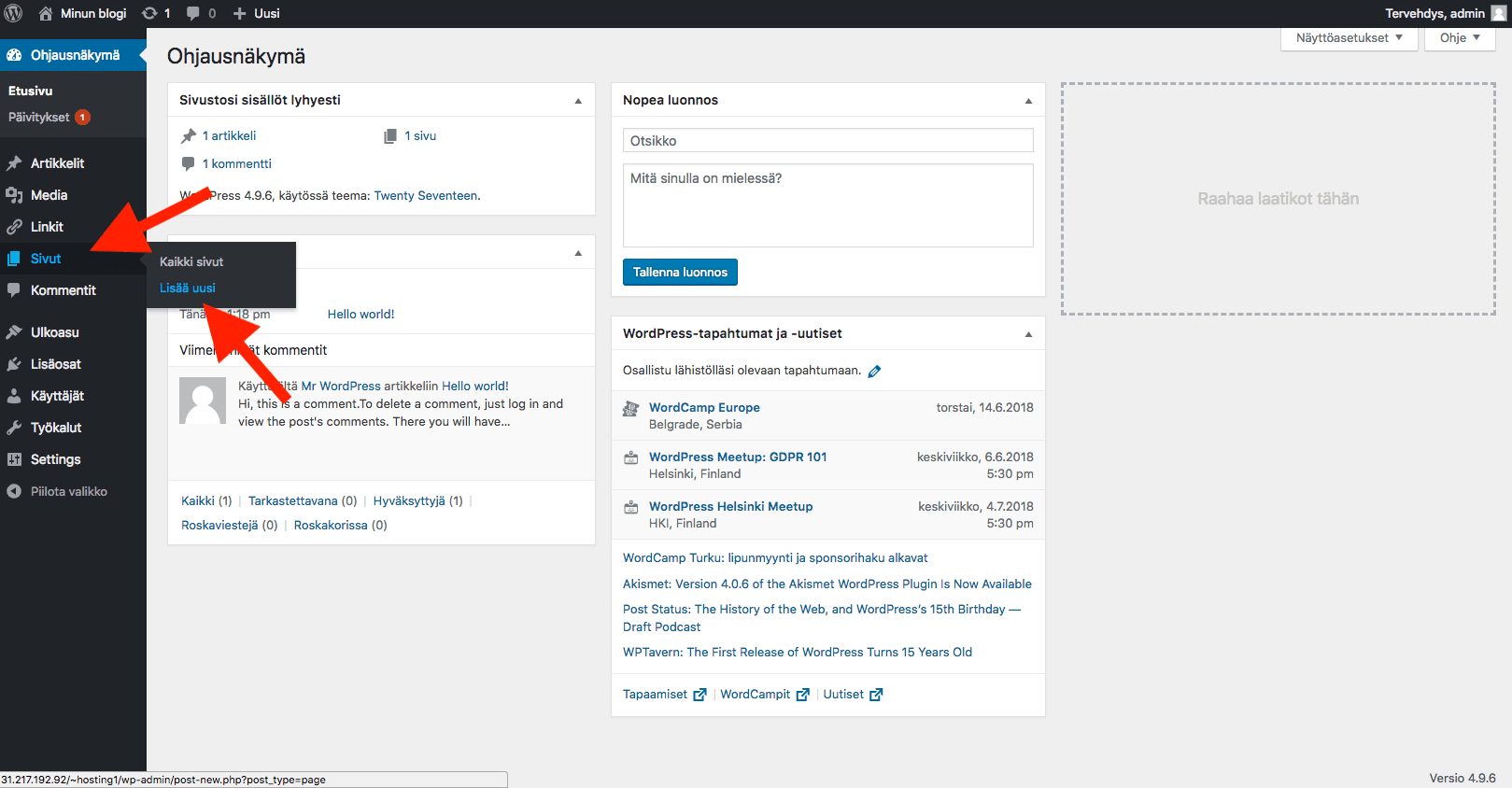Click the Ulkoasu brush icon in sidebar
The height and width of the screenshot is (788, 1512).
tap(14, 332)
